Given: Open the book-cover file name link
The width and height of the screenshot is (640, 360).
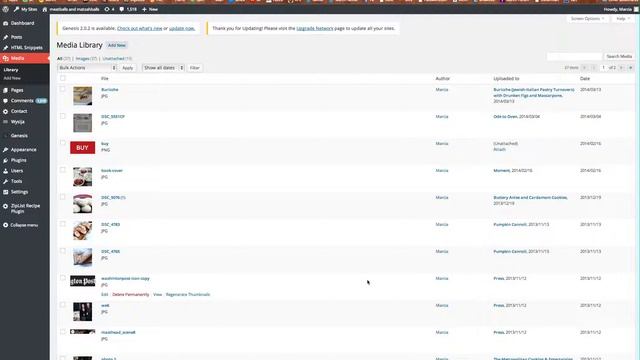Looking at the screenshot, I should [x=112, y=171].
